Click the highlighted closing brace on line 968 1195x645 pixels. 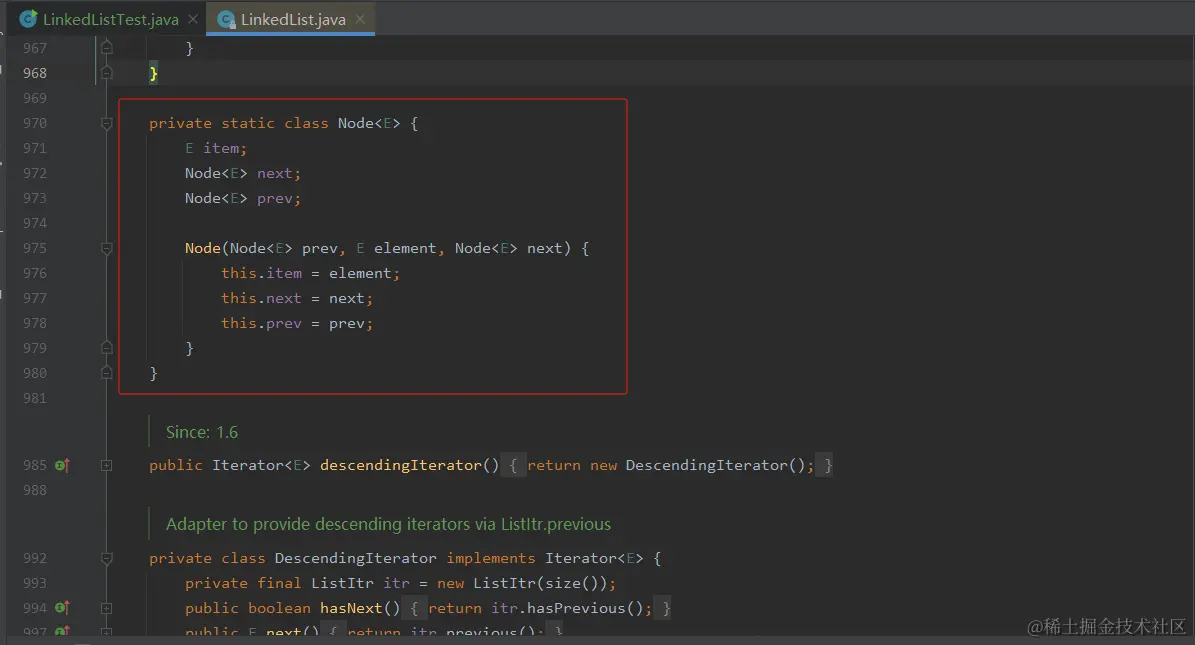point(153,73)
